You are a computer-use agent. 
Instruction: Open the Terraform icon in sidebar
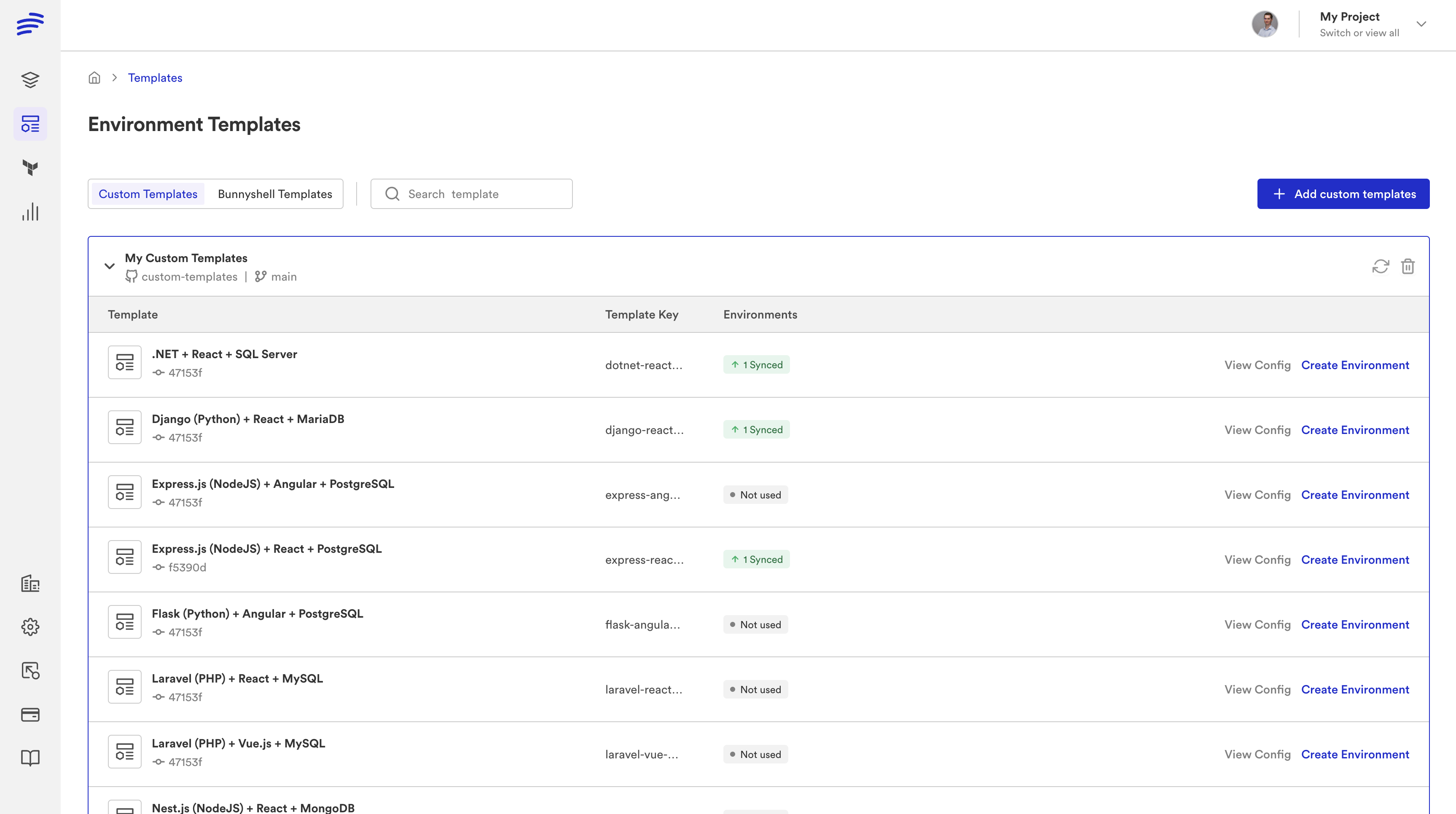point(30,168)
